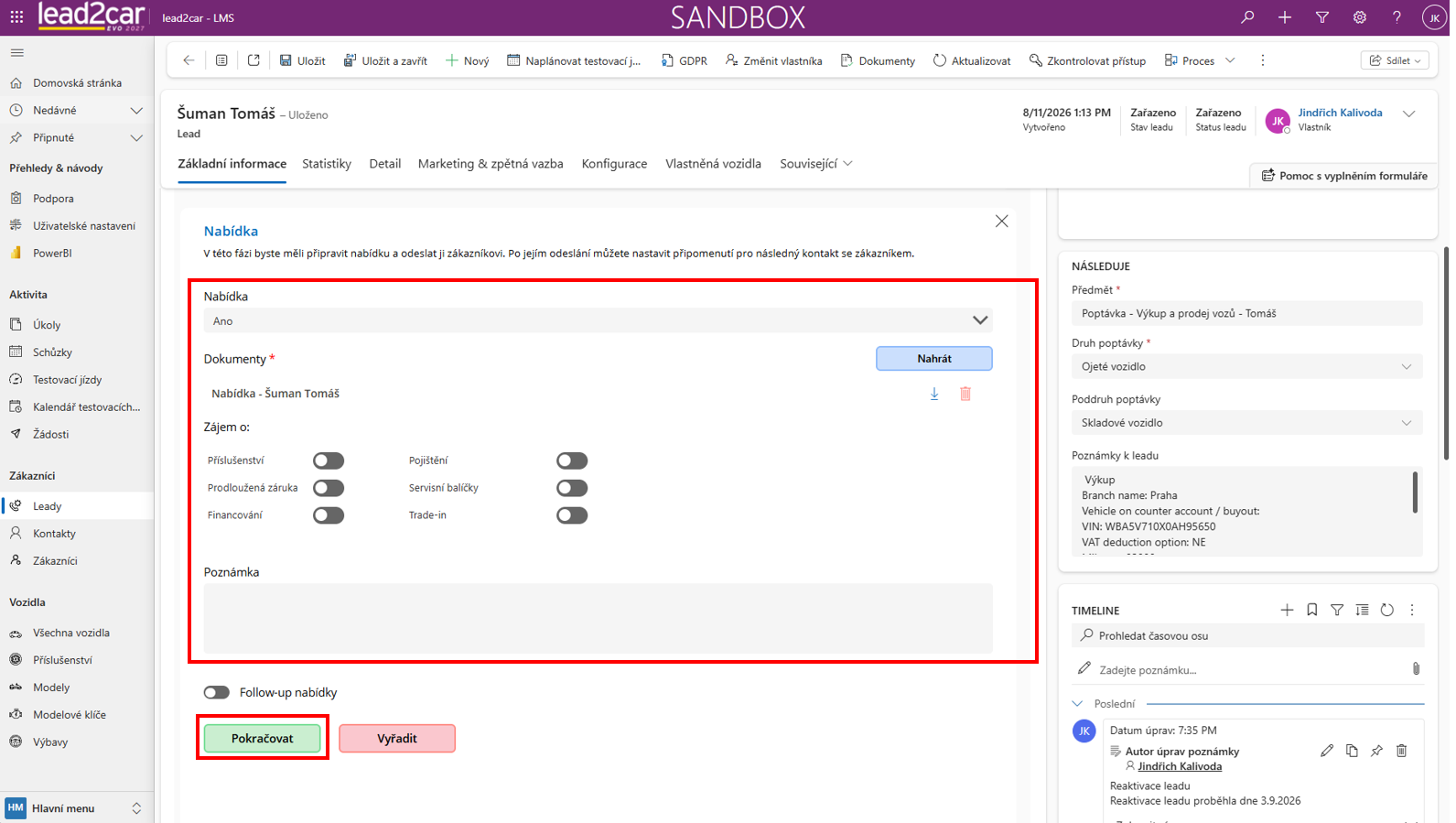
Task: Add a new timeline record with plus
Action: coord(1287,610)
